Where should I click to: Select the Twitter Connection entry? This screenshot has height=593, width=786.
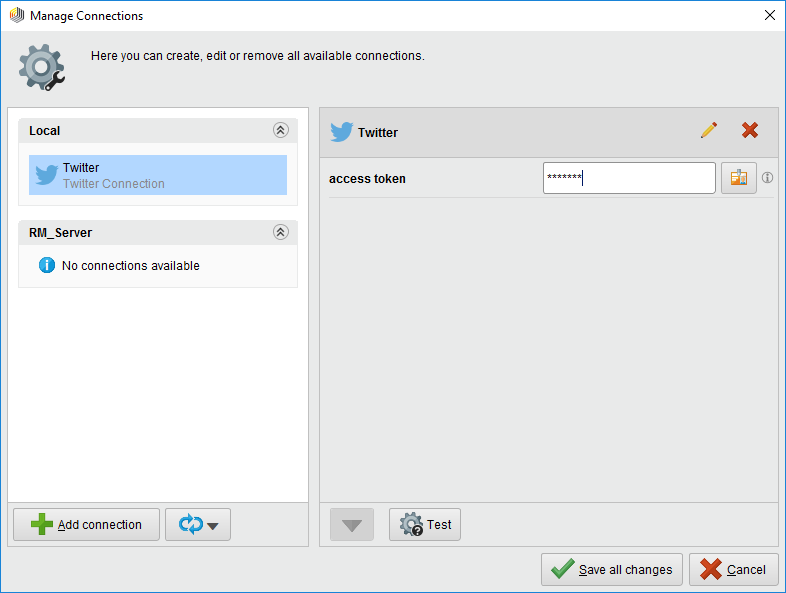click(x=158, y=175)
